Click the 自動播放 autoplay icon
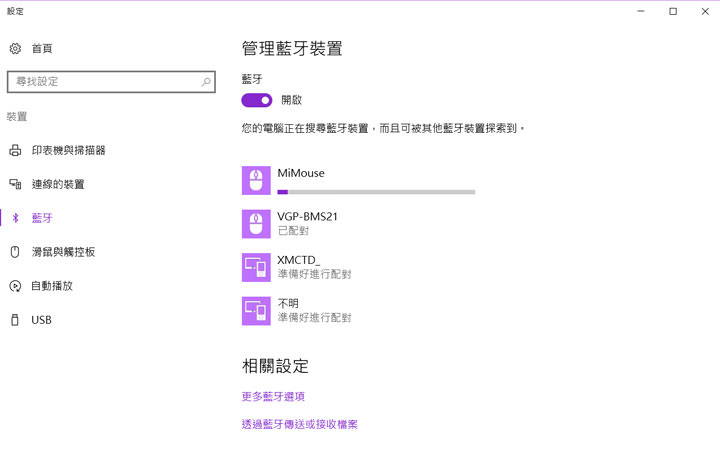 tap(15, 286)
